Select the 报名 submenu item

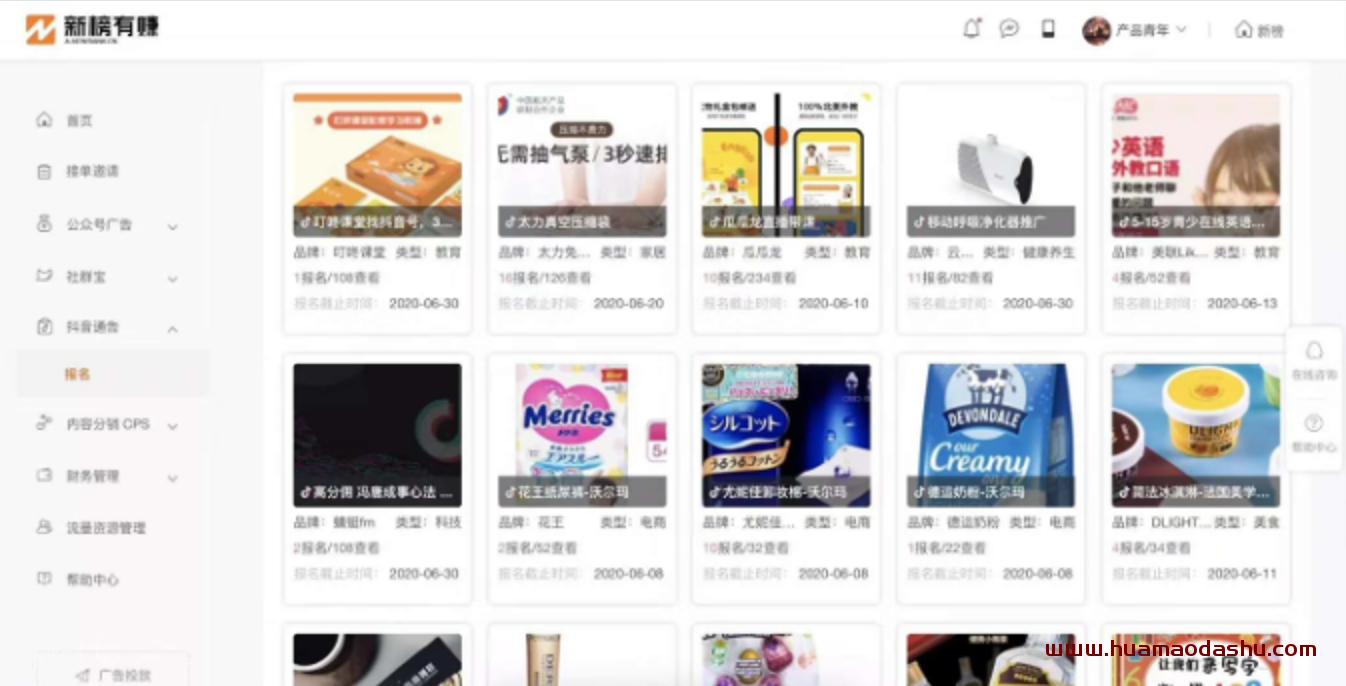[x=112, y=374]
